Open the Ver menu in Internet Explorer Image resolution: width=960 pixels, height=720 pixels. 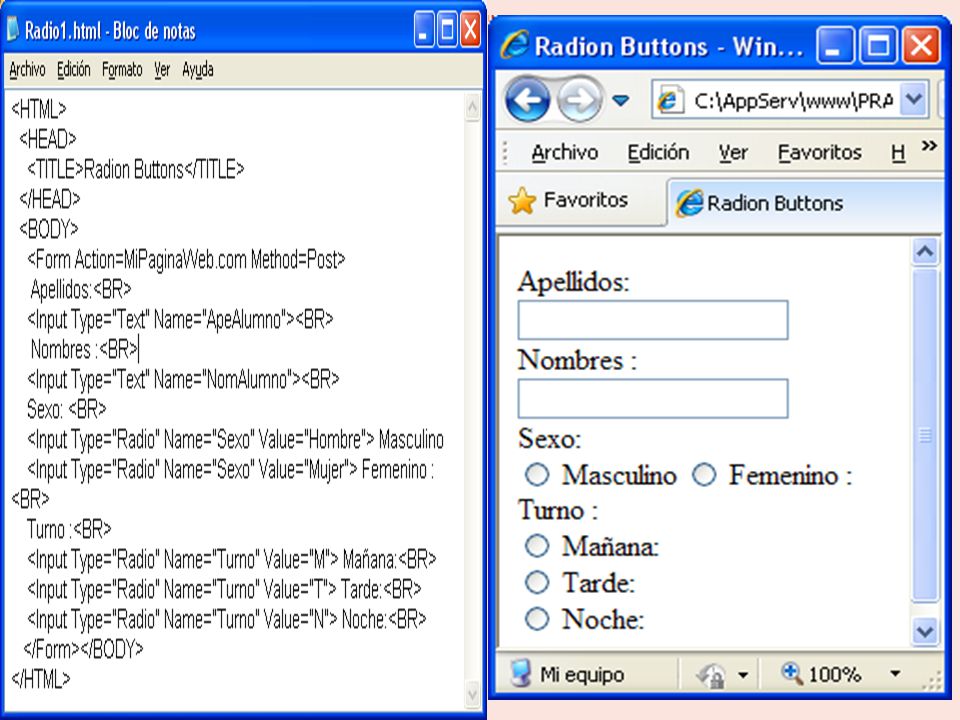(x=733, y=152)
